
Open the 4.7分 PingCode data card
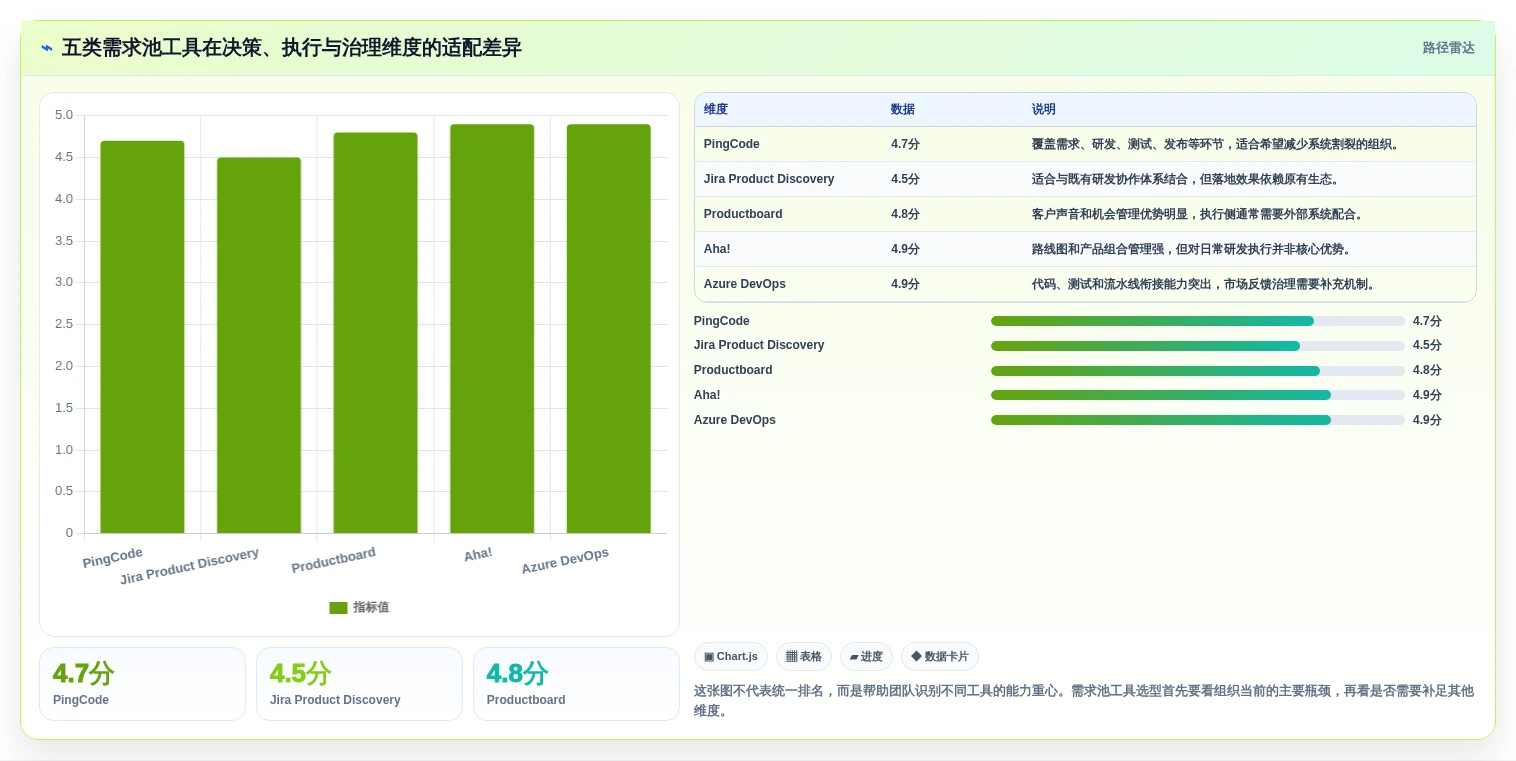pyautogui.click(x=142, y=684)
